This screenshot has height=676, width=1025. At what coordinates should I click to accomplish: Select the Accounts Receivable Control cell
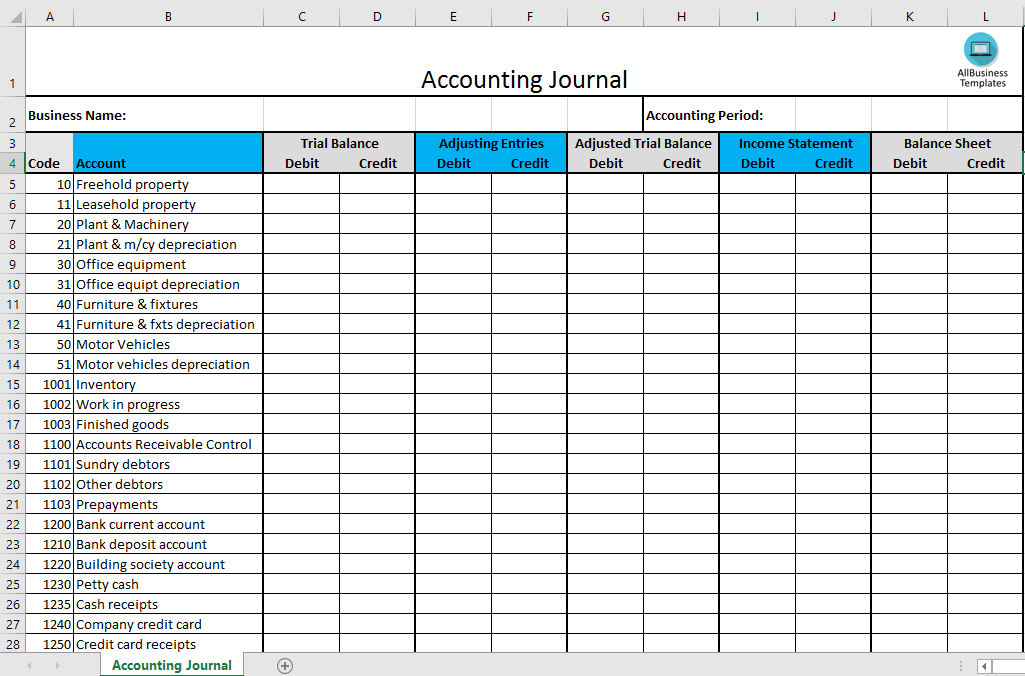[x=164, y=444]
